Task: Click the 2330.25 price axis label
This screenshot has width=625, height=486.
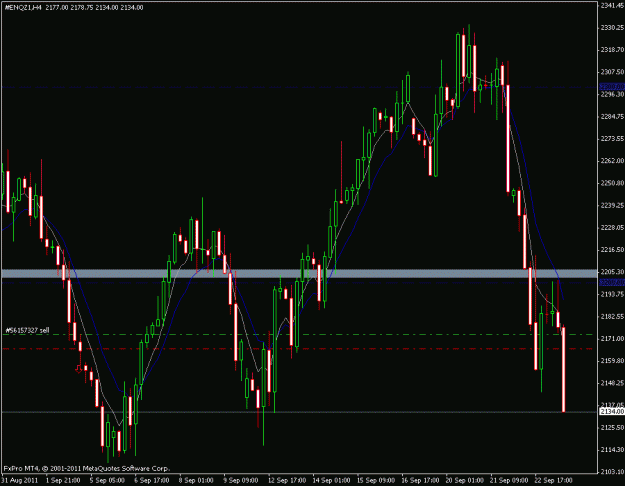Action: (612, 28)
